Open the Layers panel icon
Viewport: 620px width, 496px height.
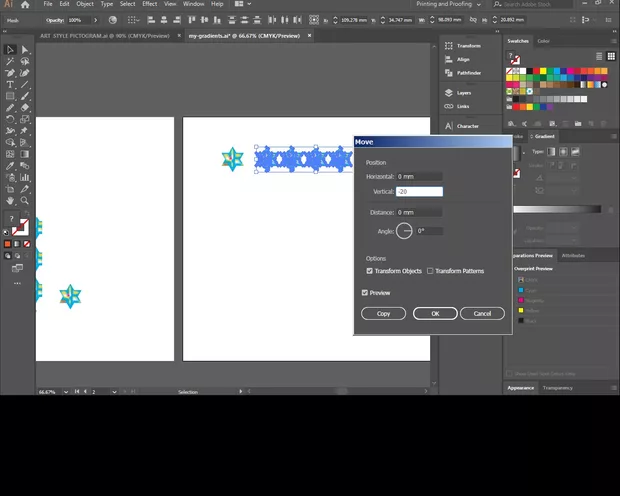click(449, 92)
